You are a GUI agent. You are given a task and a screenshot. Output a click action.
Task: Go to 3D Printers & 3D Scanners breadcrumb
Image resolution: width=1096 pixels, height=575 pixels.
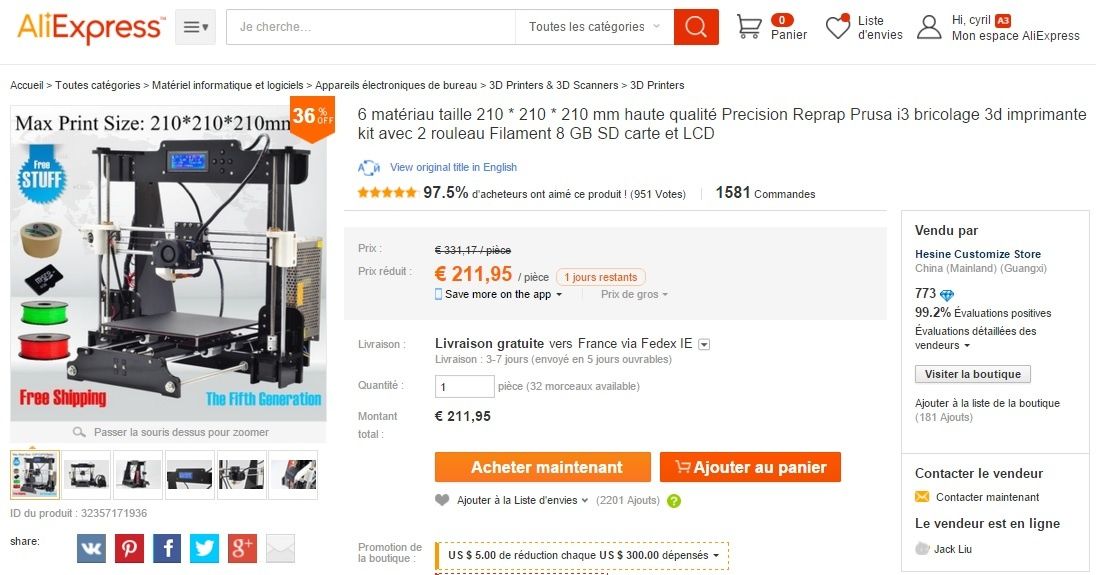point(554,85)
